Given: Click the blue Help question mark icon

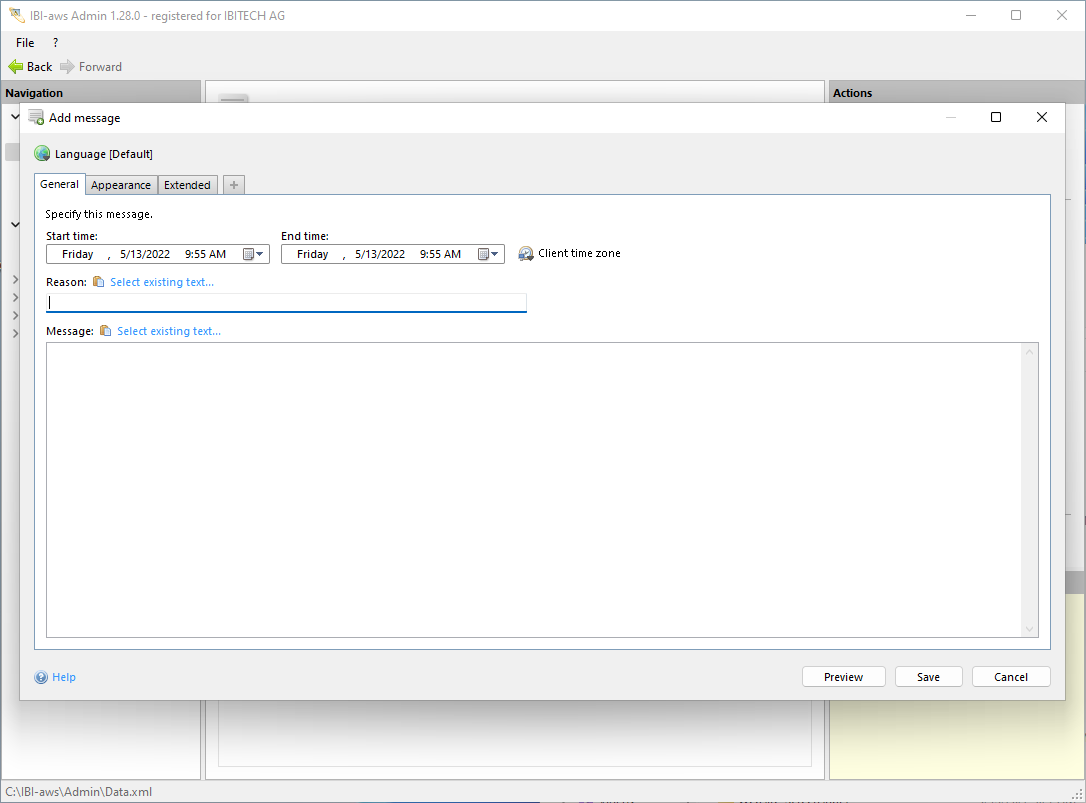Looking at the screenshot, I should 41,678.
